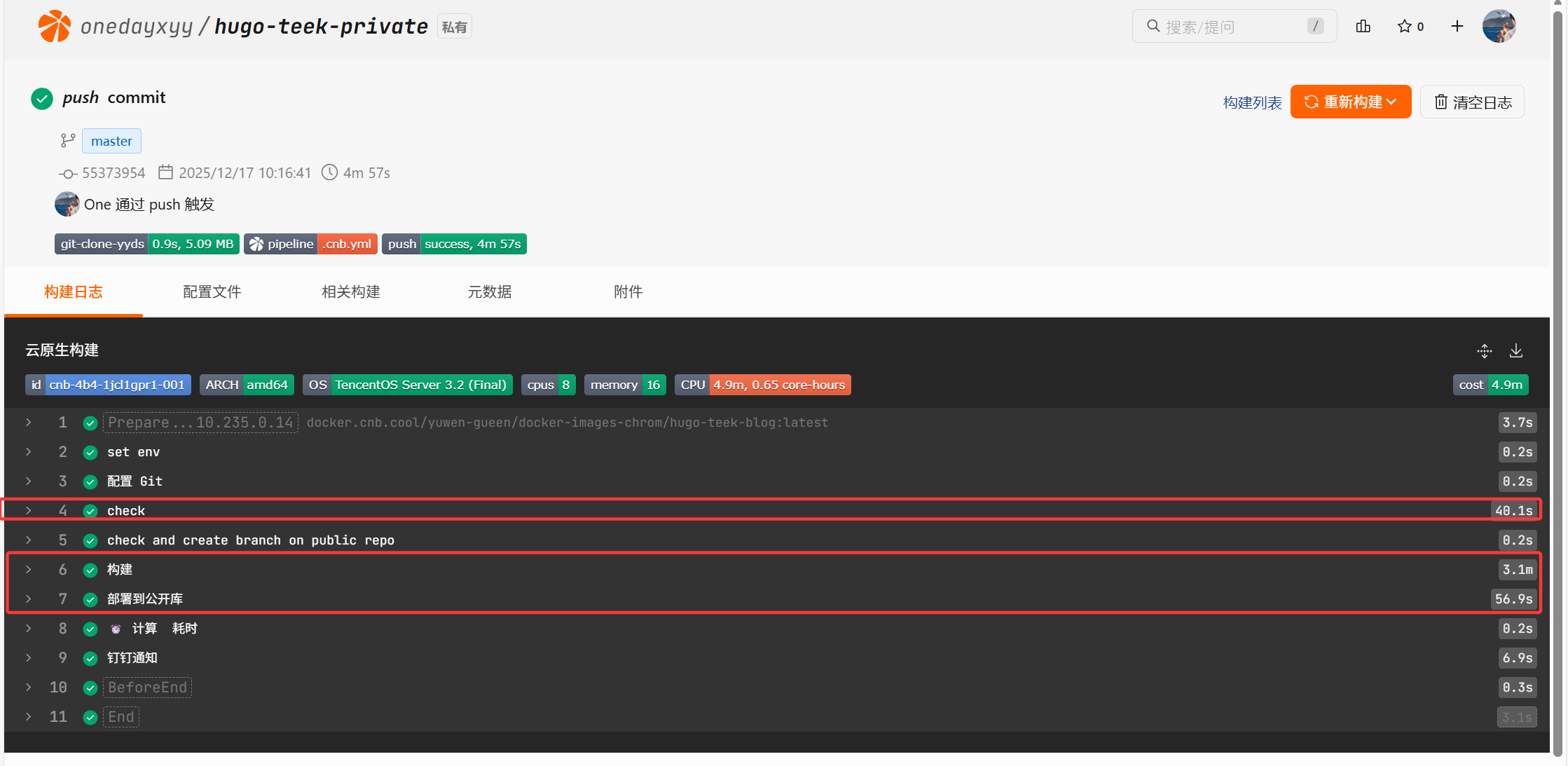Expand the 构建 step row 6
This screenshot has height=766, width=1568.
[x=29, y=569]
